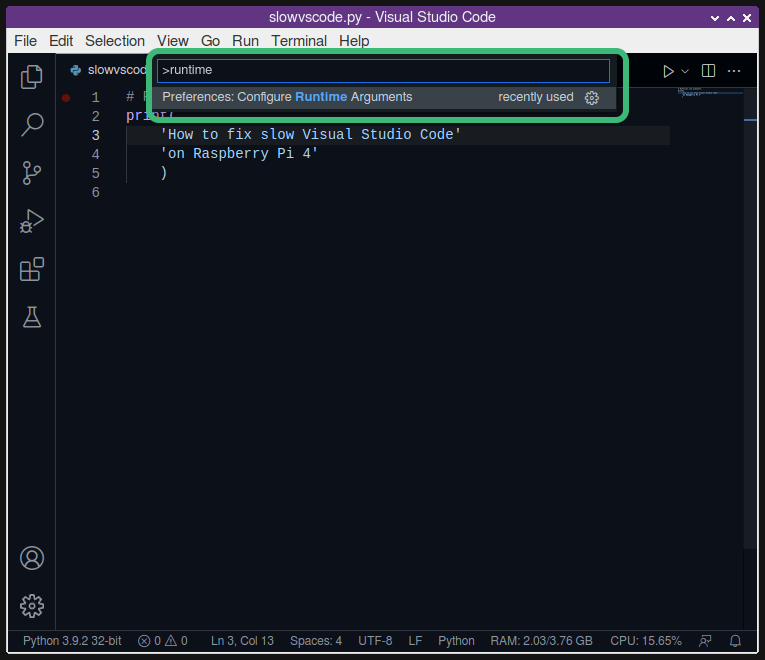The height and width of the screenshot is (660, 765).
Task: Open the Run menu
Action: (245, 41)
